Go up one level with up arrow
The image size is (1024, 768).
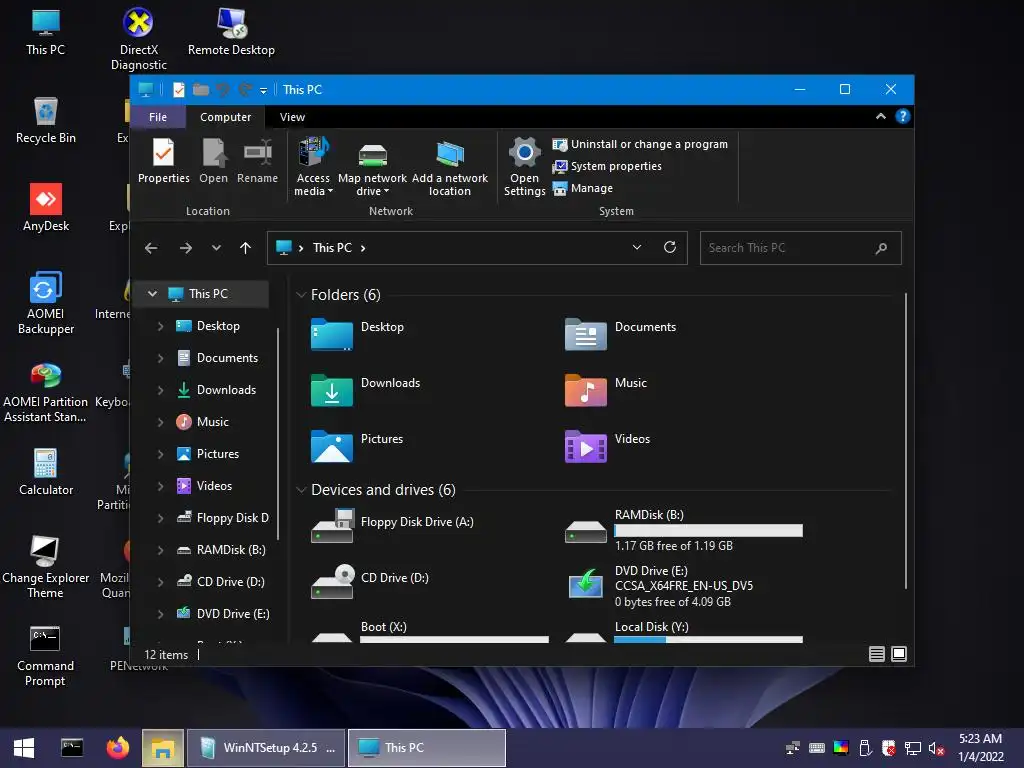[x=246, y=248]
